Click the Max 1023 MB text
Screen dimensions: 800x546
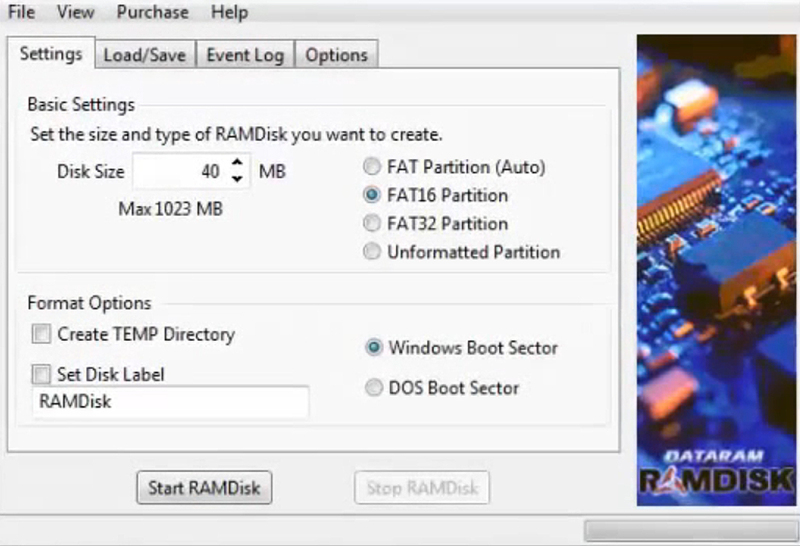pos(170,209)
